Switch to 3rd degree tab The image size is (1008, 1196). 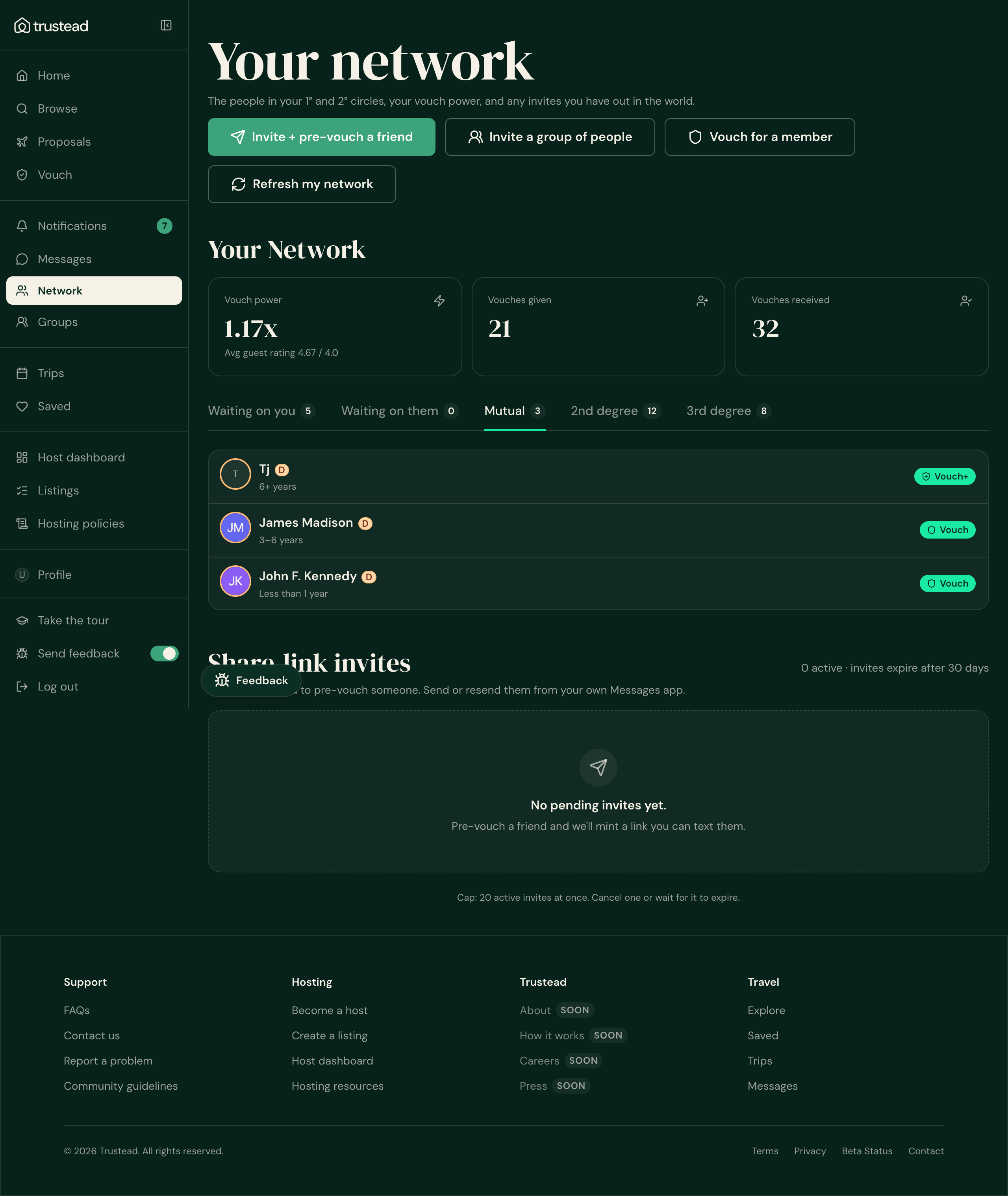728,411
